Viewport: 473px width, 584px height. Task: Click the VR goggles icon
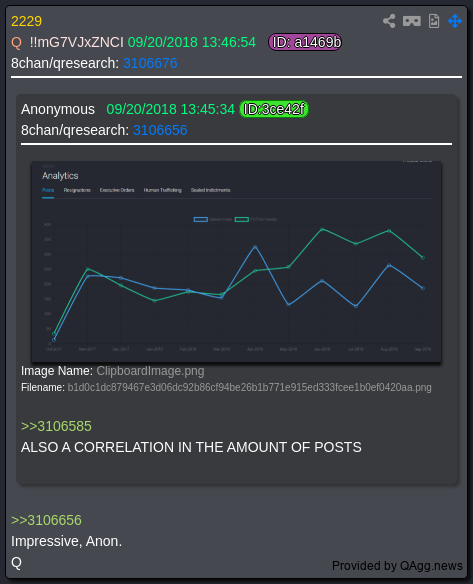tap(412, 21)
